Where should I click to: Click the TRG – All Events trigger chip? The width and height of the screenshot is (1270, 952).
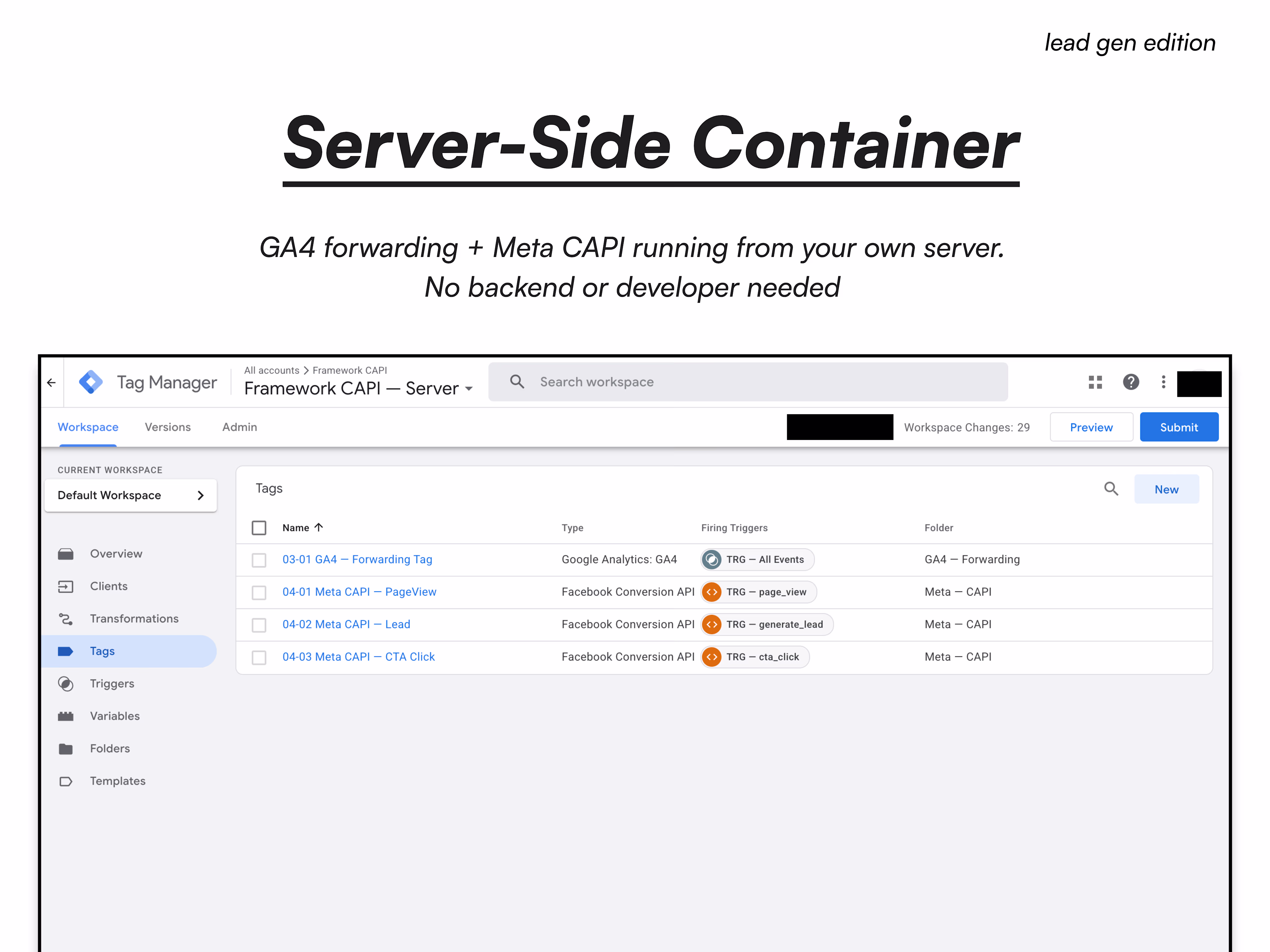pyautogui.click(x=757, y=559)
